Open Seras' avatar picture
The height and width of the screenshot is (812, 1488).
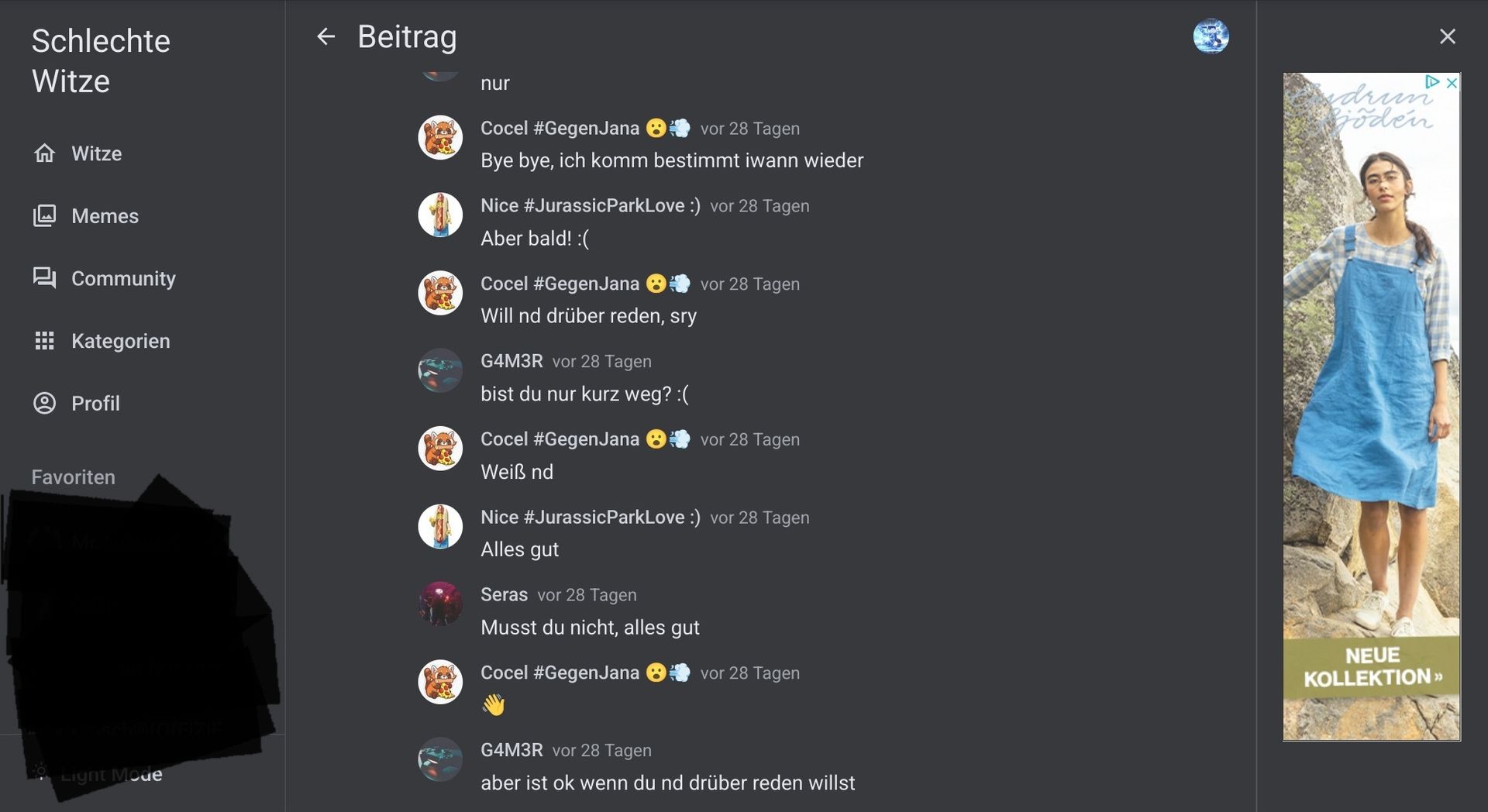point(440,604)
